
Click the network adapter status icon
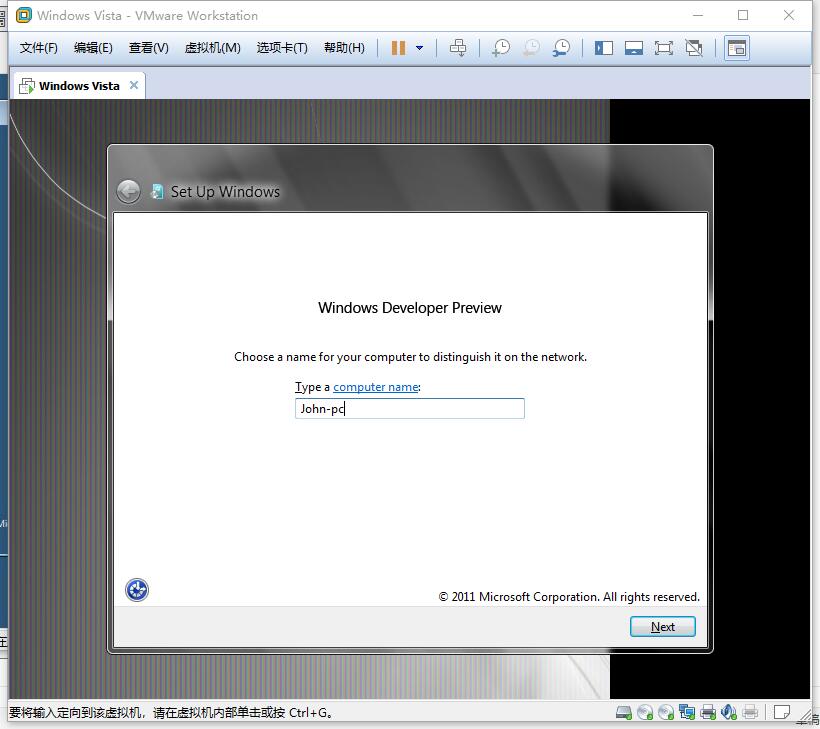tap(687, 712)
